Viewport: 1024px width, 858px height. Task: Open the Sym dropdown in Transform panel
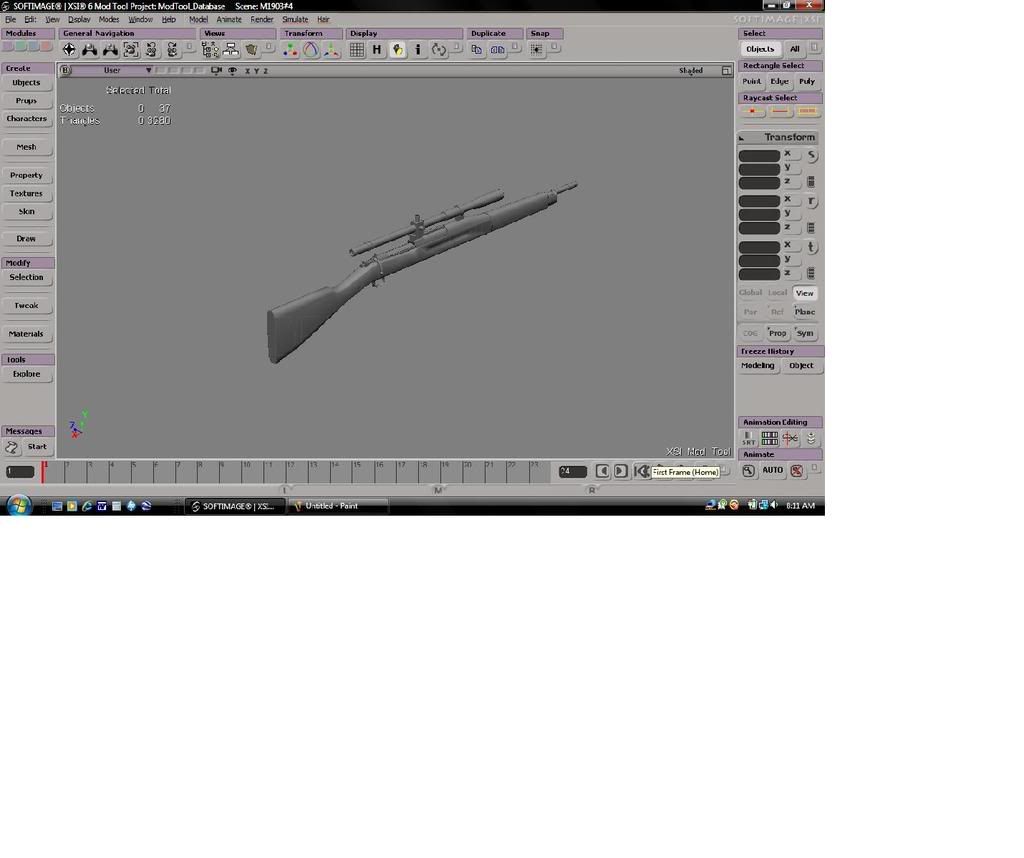[x=805, y=333]
